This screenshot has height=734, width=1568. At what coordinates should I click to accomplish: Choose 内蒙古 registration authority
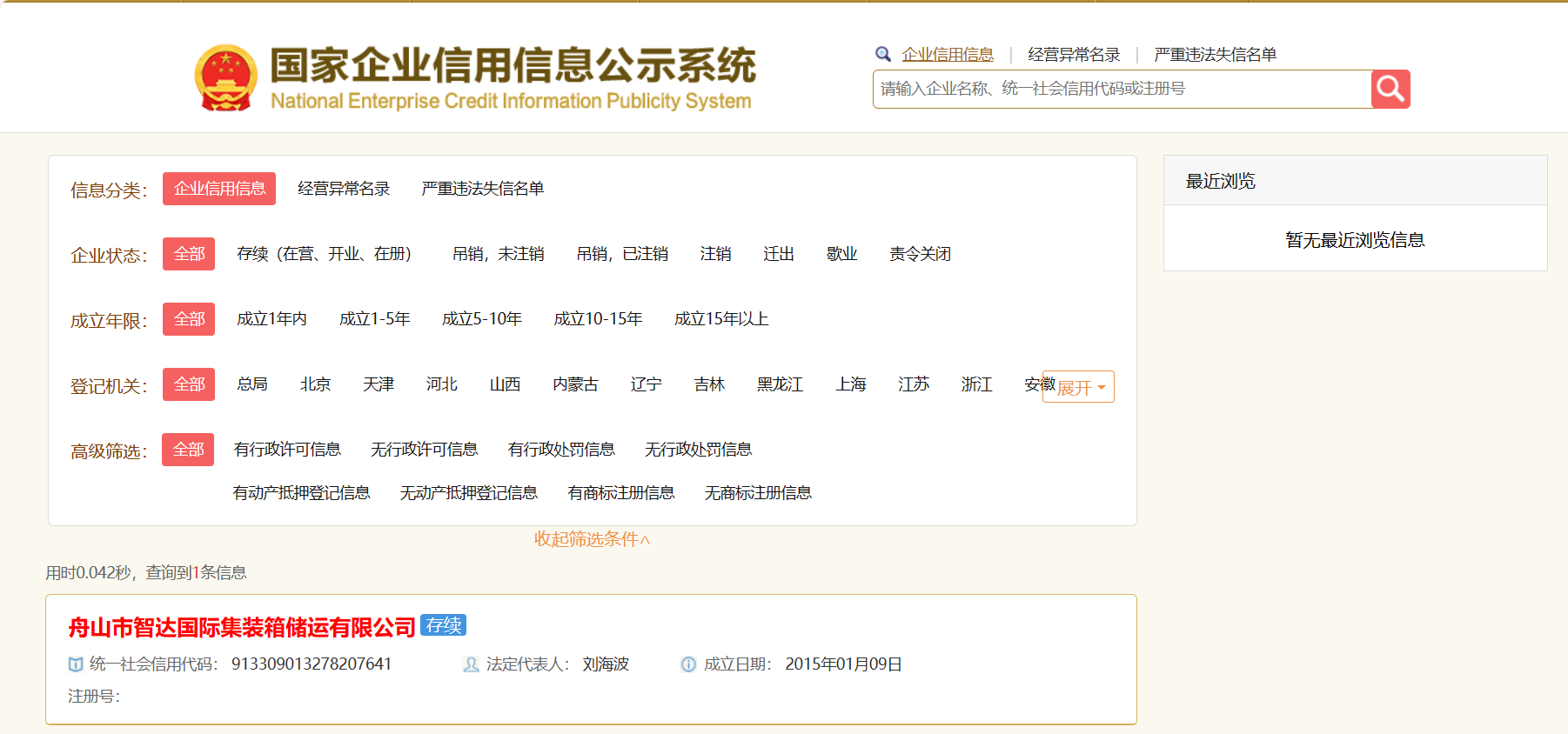(575, 384)
